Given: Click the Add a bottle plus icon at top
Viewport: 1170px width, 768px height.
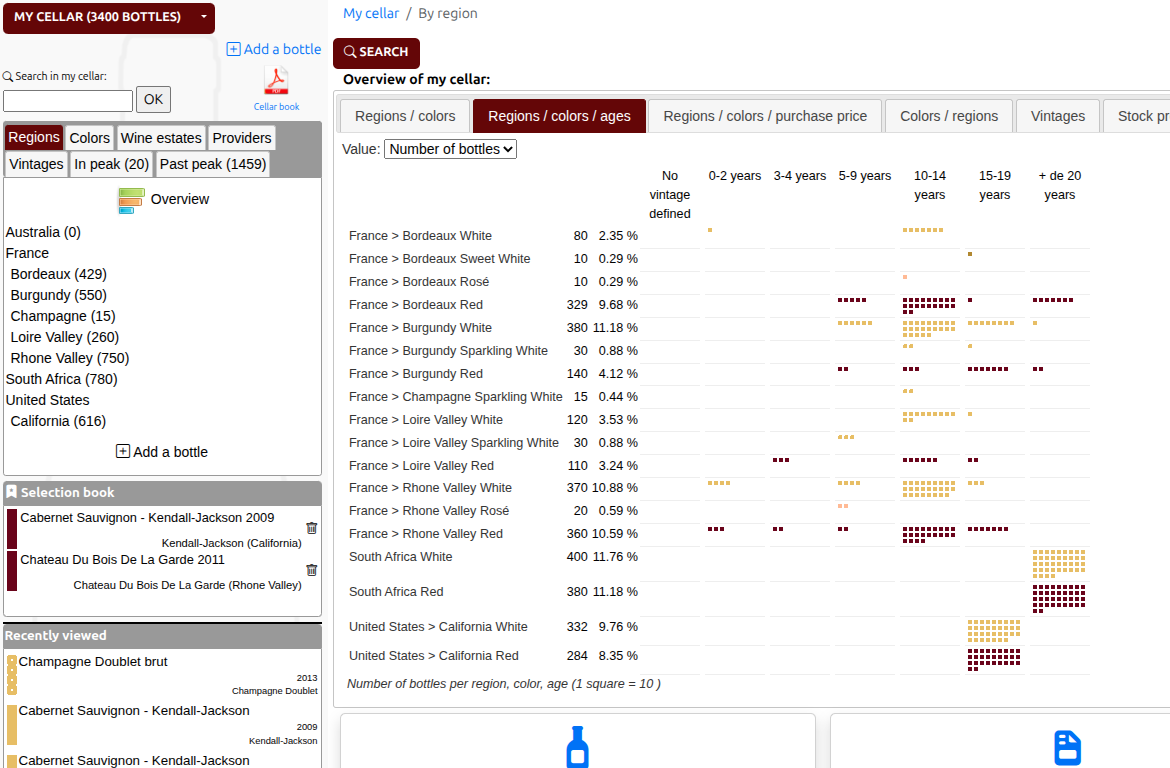Looking at the screenshot, I should coord(232,49).
